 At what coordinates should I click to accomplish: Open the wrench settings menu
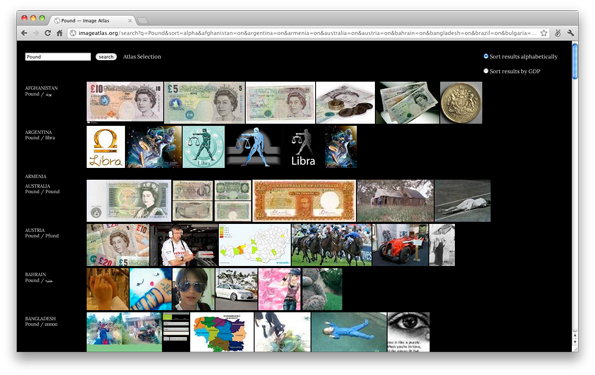570,33
